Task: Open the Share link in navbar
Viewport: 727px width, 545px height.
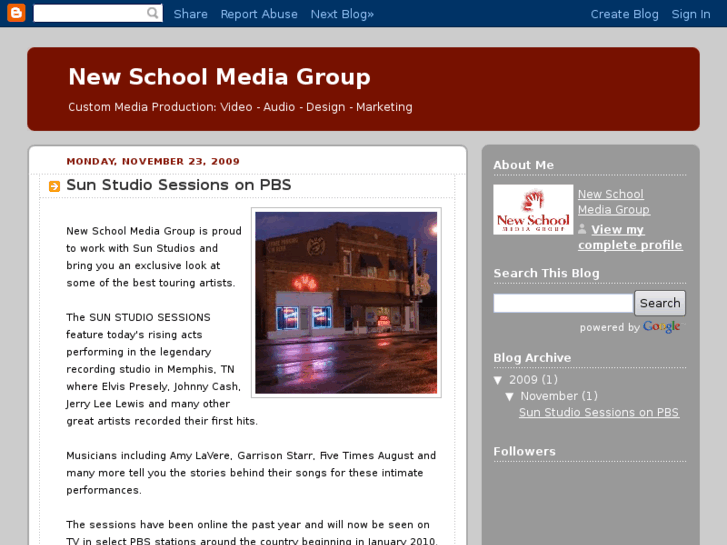Action: 191,14
